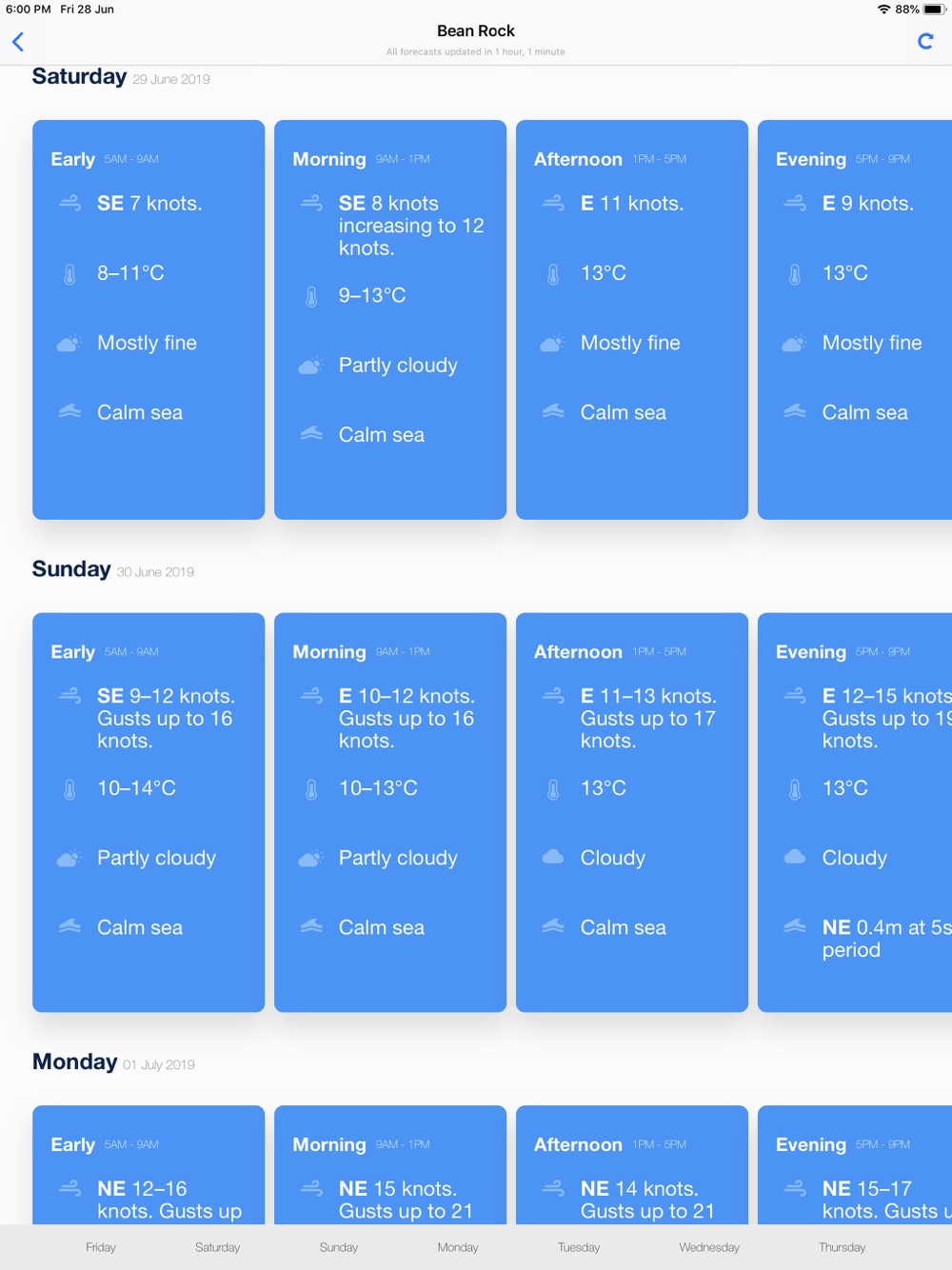Tap the Monday day heading
The image size is (952, 1270).
pyautogui.click(x=75, y=1062)
